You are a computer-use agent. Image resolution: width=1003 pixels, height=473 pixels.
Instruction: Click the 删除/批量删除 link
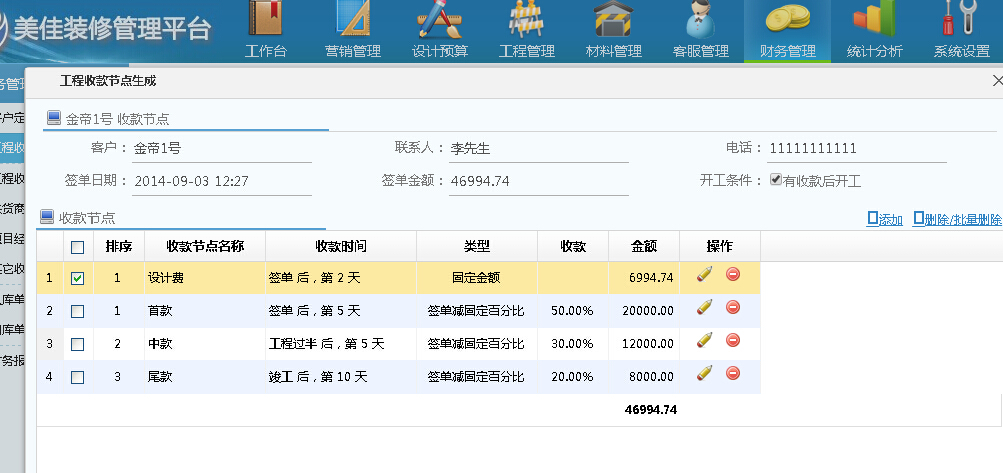[957, 219]
